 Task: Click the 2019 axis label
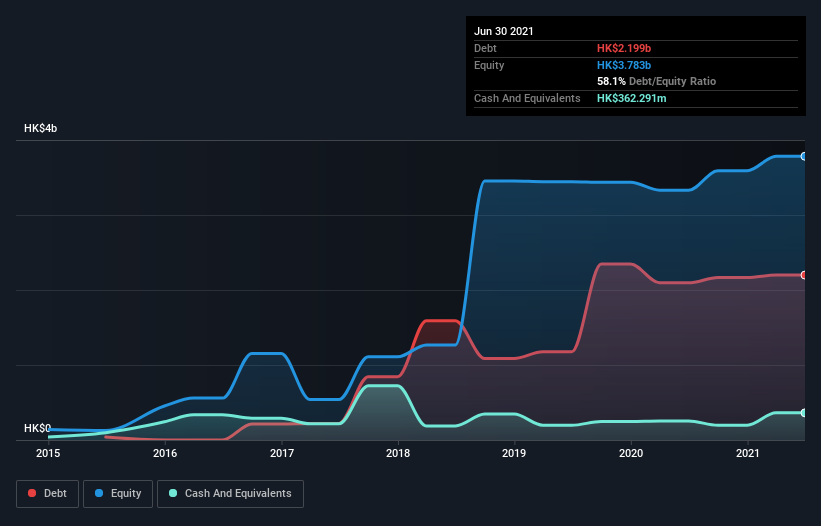(x=514, y=453)
